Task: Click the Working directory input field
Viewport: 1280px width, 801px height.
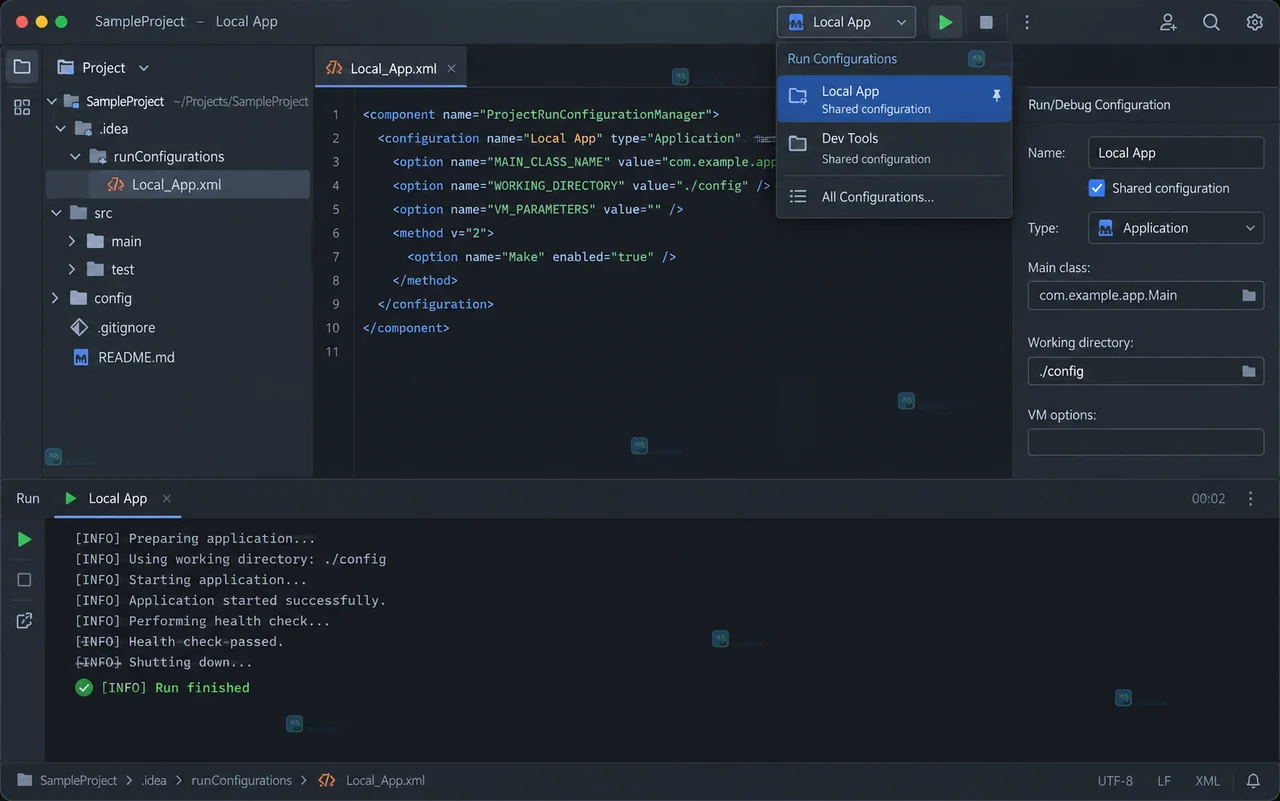Action: click(x=1146, y=371)
